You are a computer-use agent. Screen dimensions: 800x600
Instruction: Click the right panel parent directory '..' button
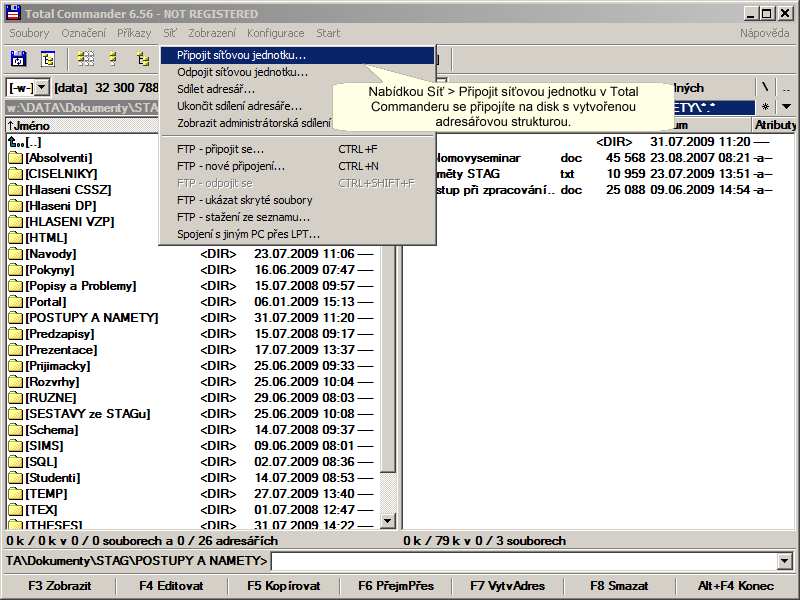click(786, 88)
